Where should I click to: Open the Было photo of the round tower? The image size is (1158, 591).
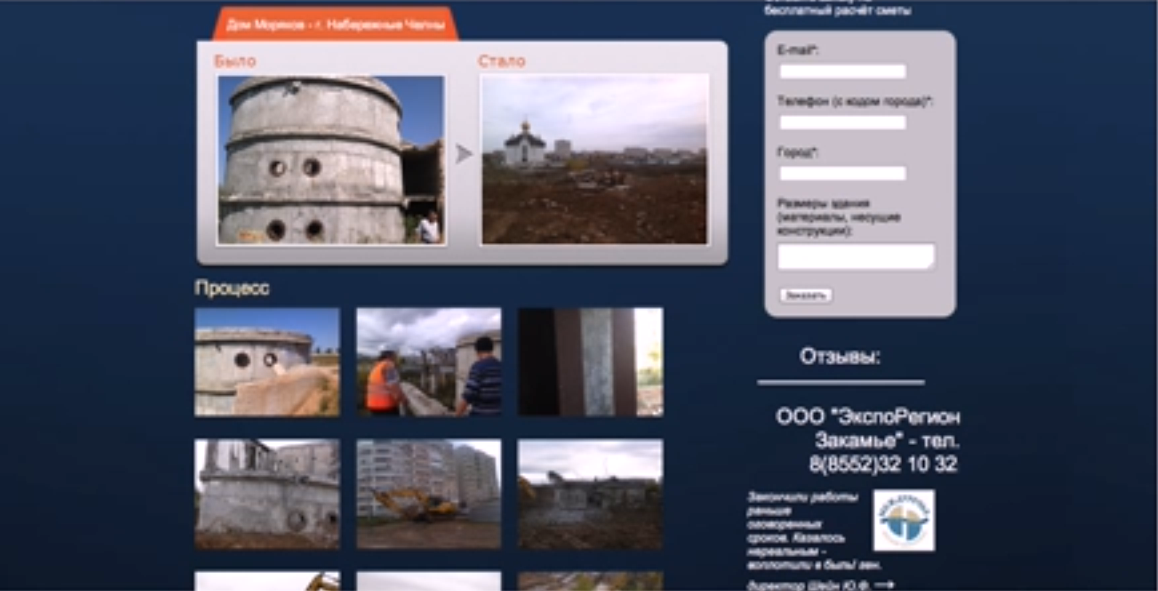(332, 160)
